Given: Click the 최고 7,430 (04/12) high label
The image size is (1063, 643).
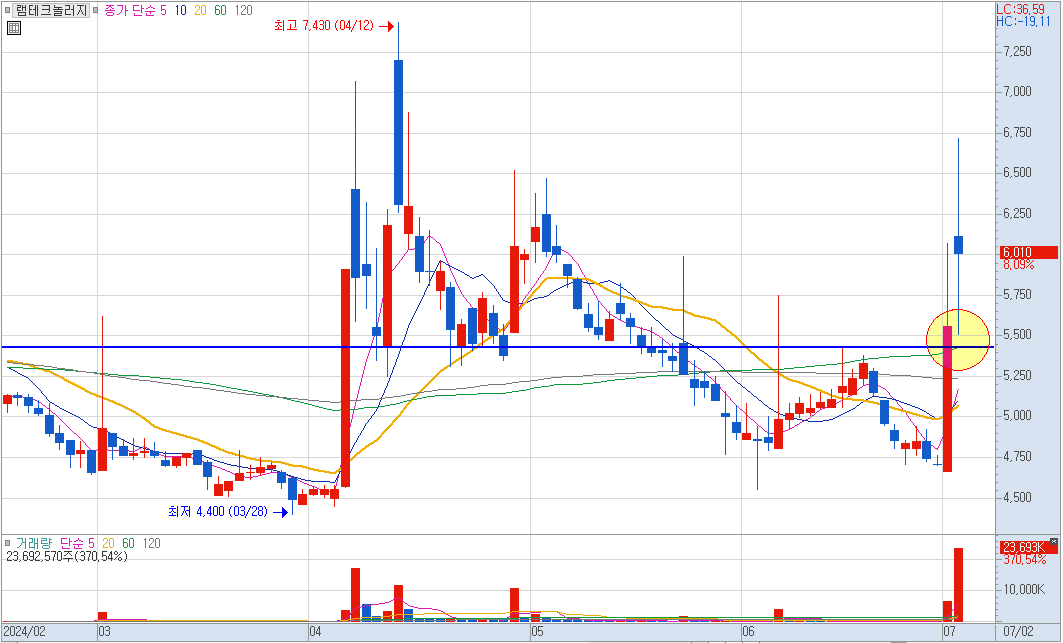Looking at the screenshot, I should (x=323, y=26).
